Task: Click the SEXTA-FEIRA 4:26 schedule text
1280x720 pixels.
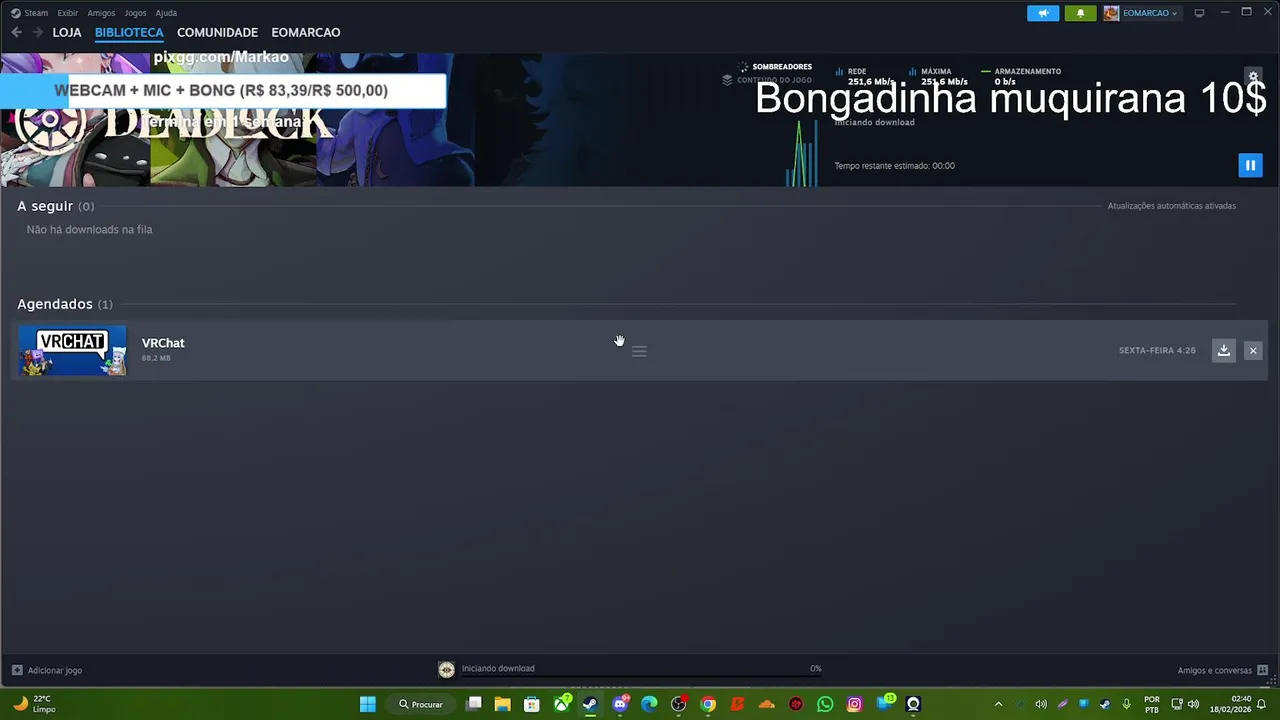Action: point(1157,351)
